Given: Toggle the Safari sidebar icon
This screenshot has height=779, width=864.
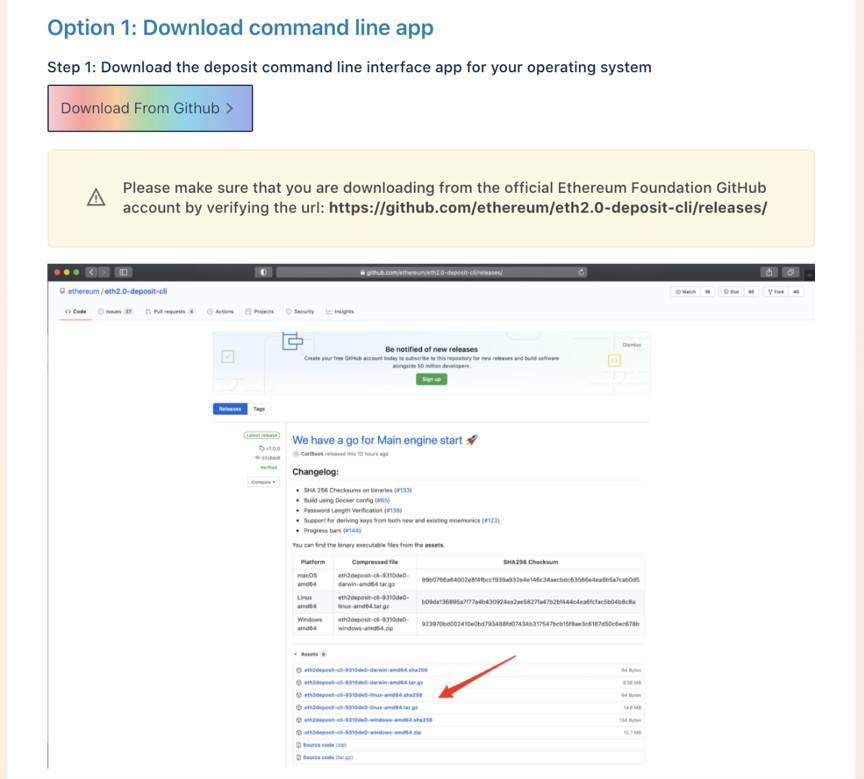Looking at the screenshot, I should pyautogui.click(x=123, y=272).
